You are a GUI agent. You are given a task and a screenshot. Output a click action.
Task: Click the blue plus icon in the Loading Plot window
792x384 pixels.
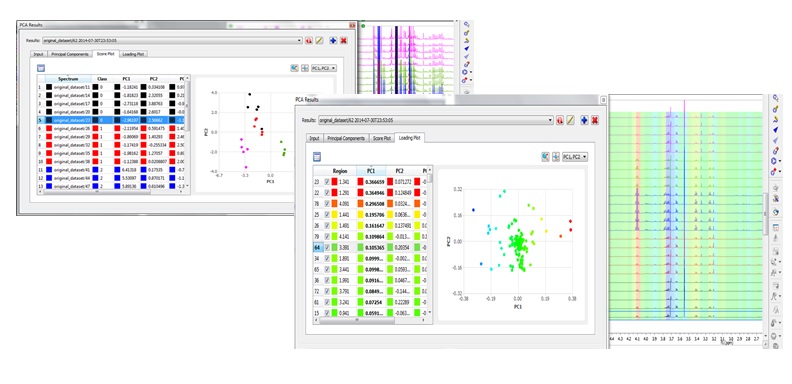click(x=584, y=120)
